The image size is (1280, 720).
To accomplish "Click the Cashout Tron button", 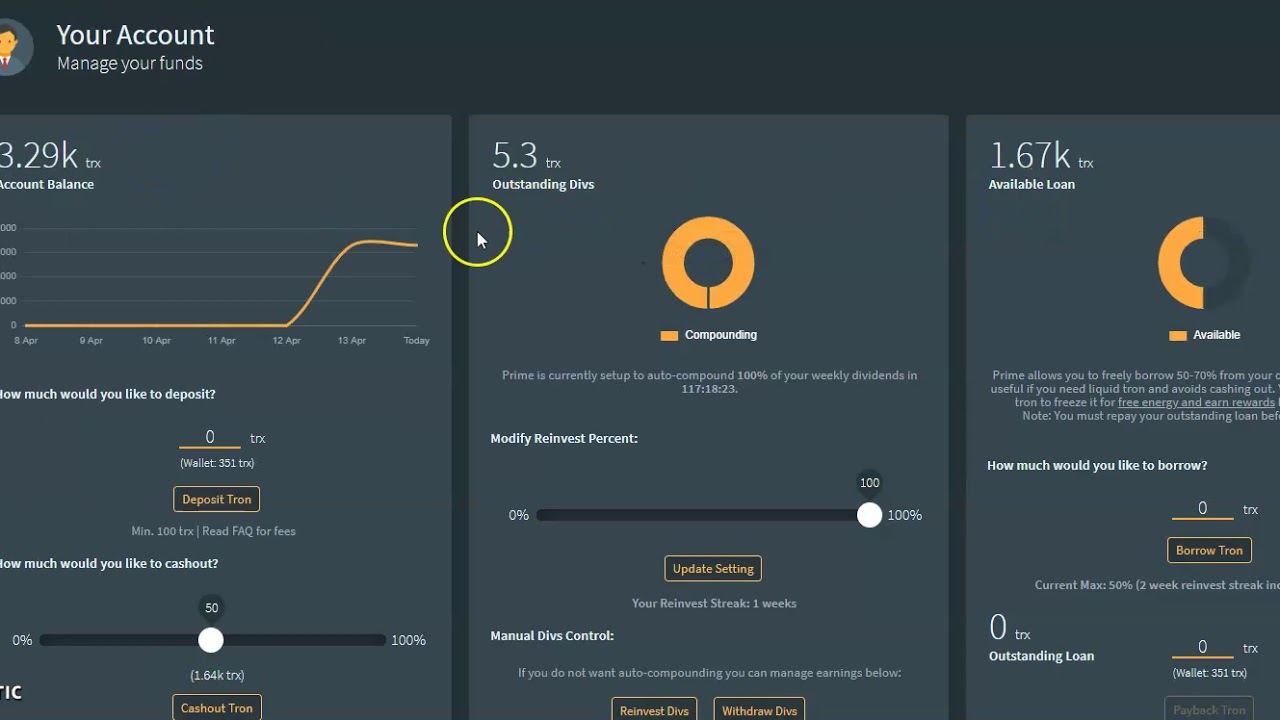I will [216, 708].
